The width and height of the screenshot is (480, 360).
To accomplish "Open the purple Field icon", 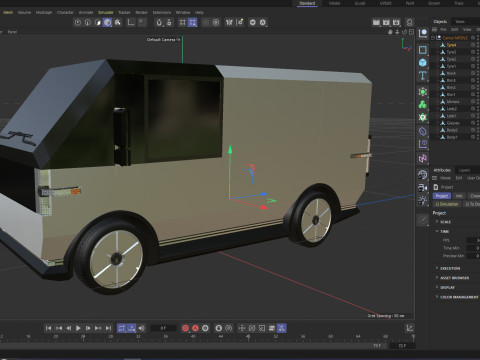I will click(x=423, y=144).
